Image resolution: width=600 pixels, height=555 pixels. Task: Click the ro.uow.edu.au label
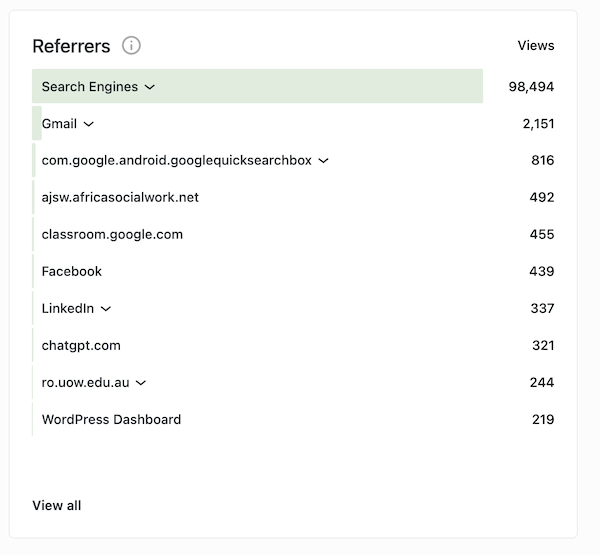click(x=85, y=382)
